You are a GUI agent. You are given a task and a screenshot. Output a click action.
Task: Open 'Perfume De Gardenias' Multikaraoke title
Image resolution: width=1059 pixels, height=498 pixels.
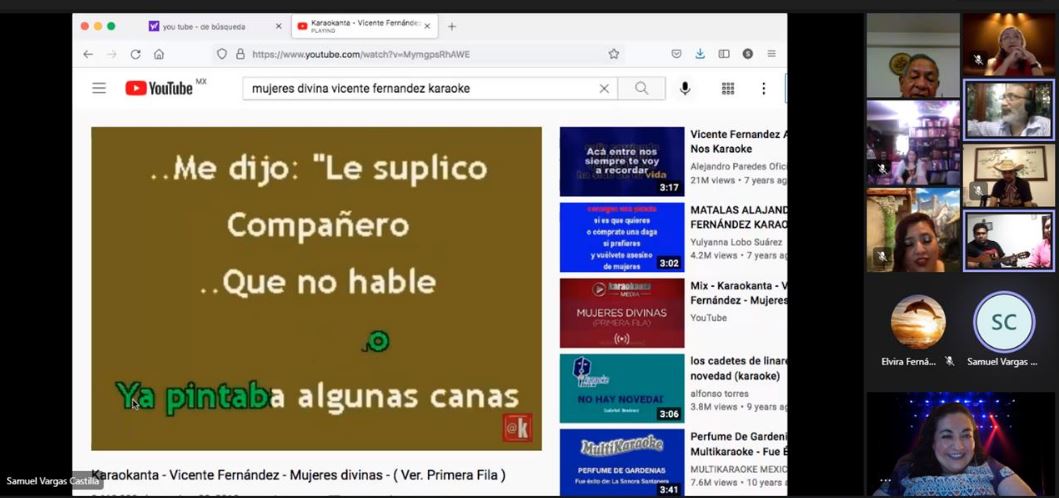tap(739, 444)
